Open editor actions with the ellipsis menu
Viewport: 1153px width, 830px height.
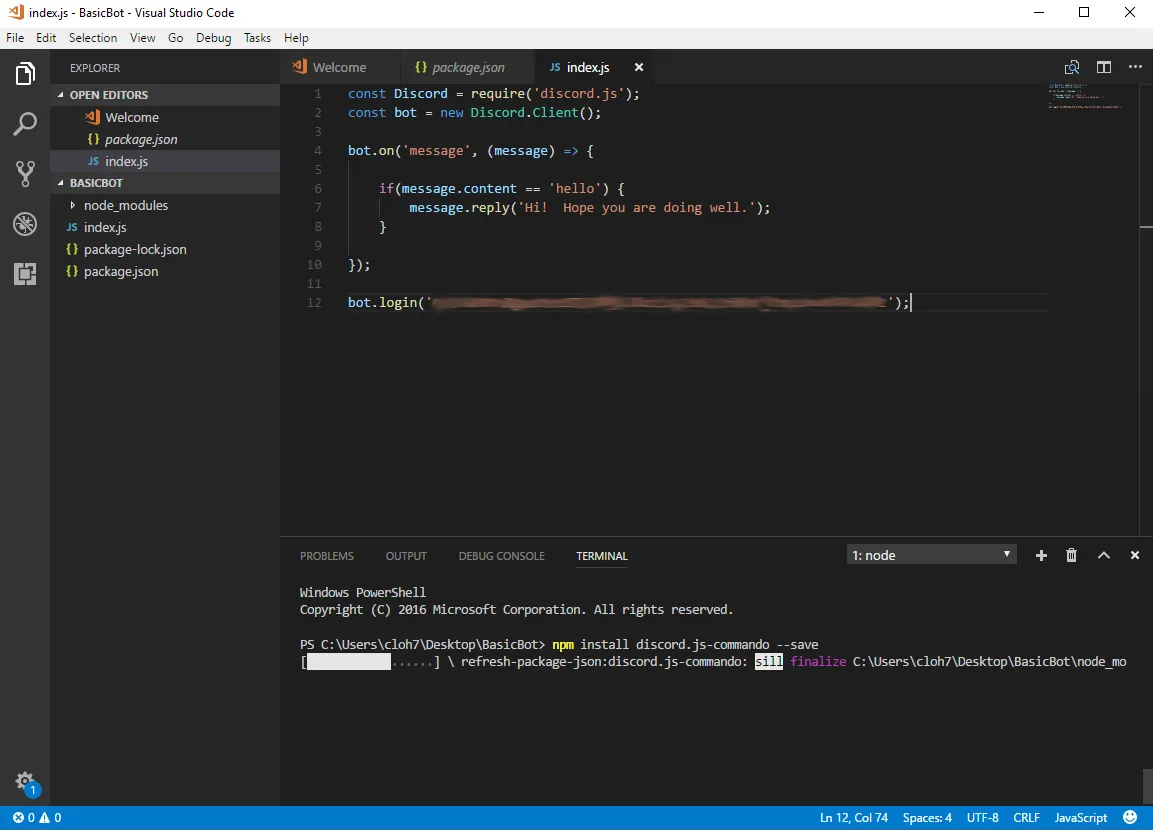[1134, 67]
